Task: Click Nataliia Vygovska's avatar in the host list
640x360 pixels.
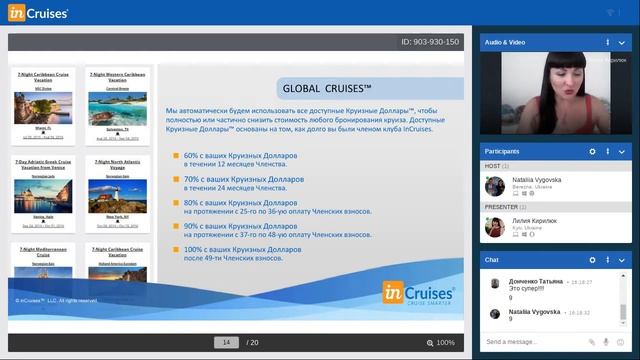Action: click(x=495, y=186)
